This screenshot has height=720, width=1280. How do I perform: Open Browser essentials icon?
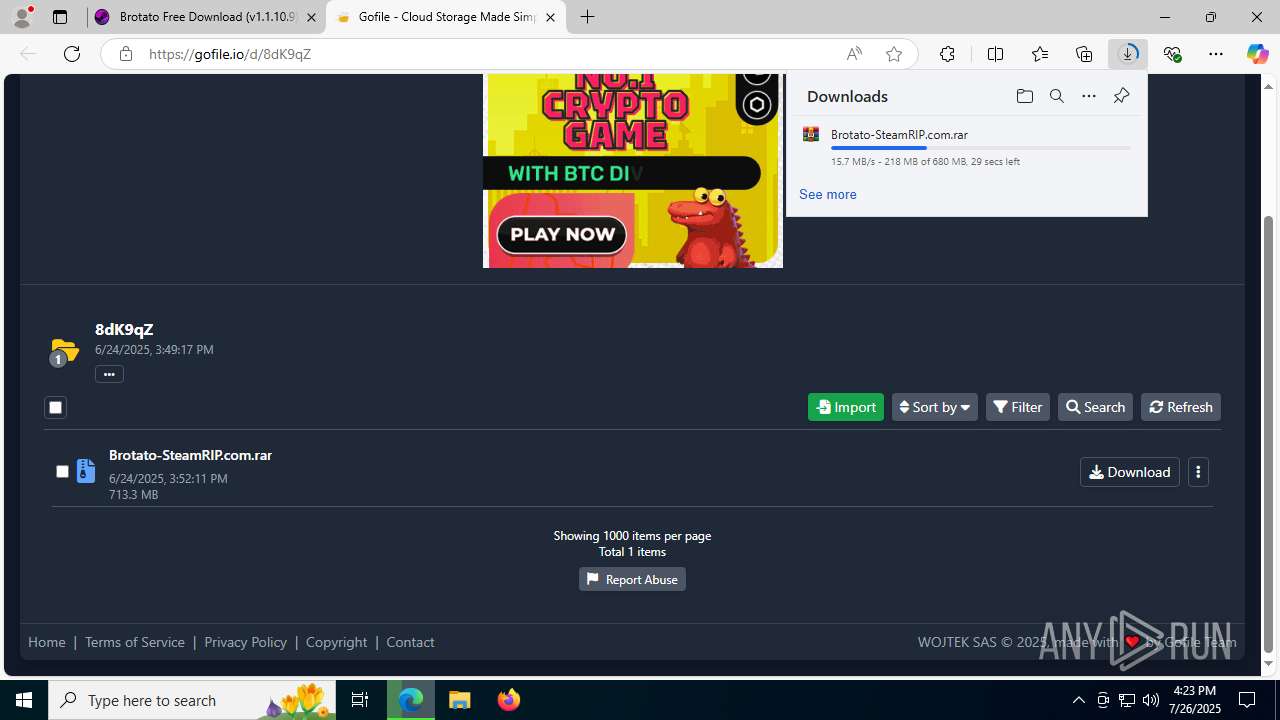click(1172, 54)
